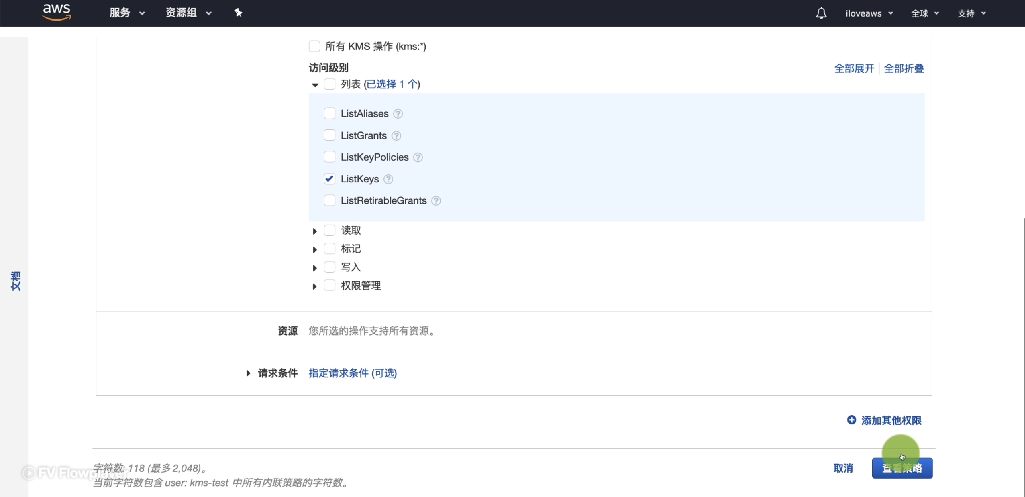Enable the ListGrants checkbox
This screenshot has width=1025, height=497.
[329, 135]
